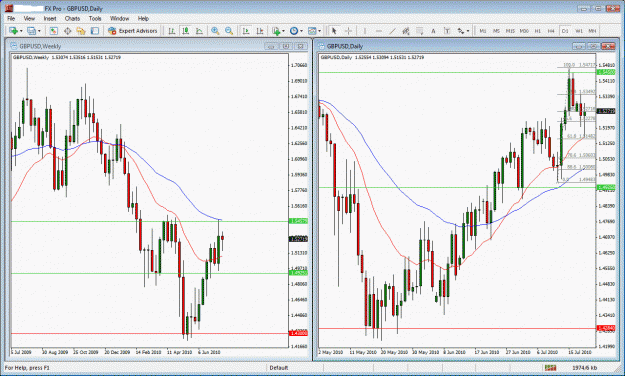Select the Horizontal Line drawing tool
This screenshot has height=376, width=625.
(x=378, y=31)
